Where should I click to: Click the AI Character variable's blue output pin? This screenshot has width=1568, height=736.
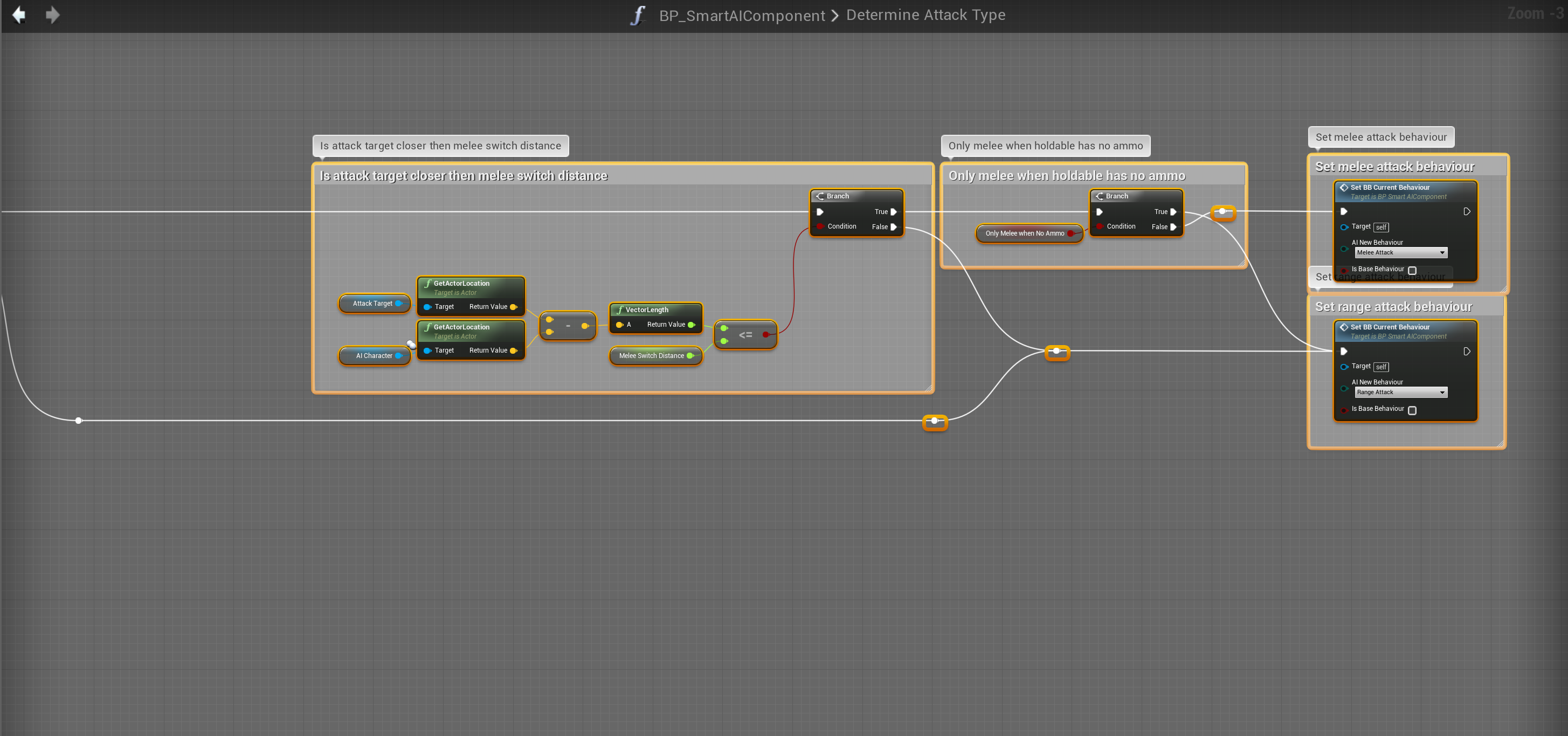pyautogui.click(x=398, y=356)
